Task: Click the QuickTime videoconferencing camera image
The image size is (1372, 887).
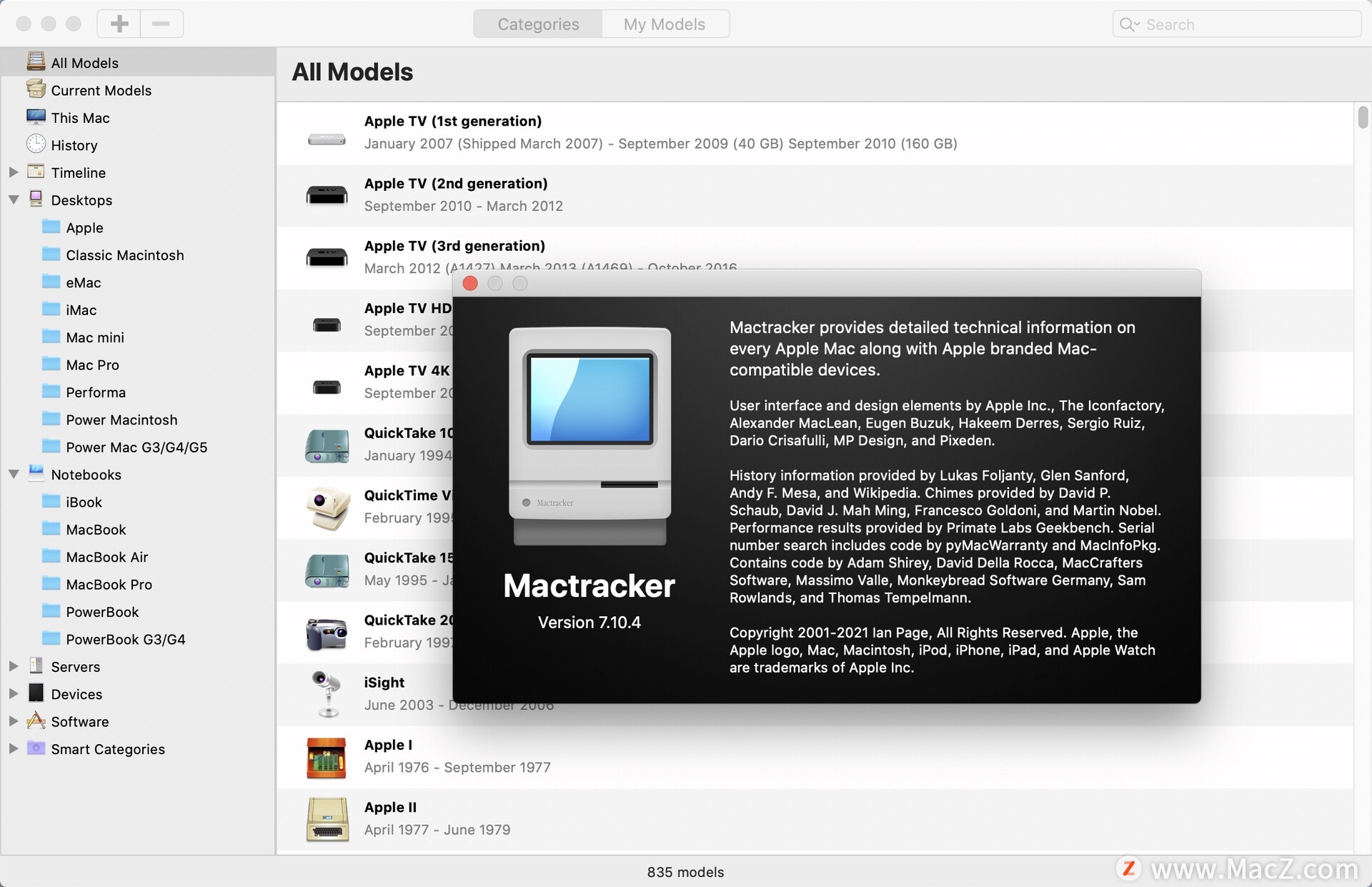Action: [328, 507]
